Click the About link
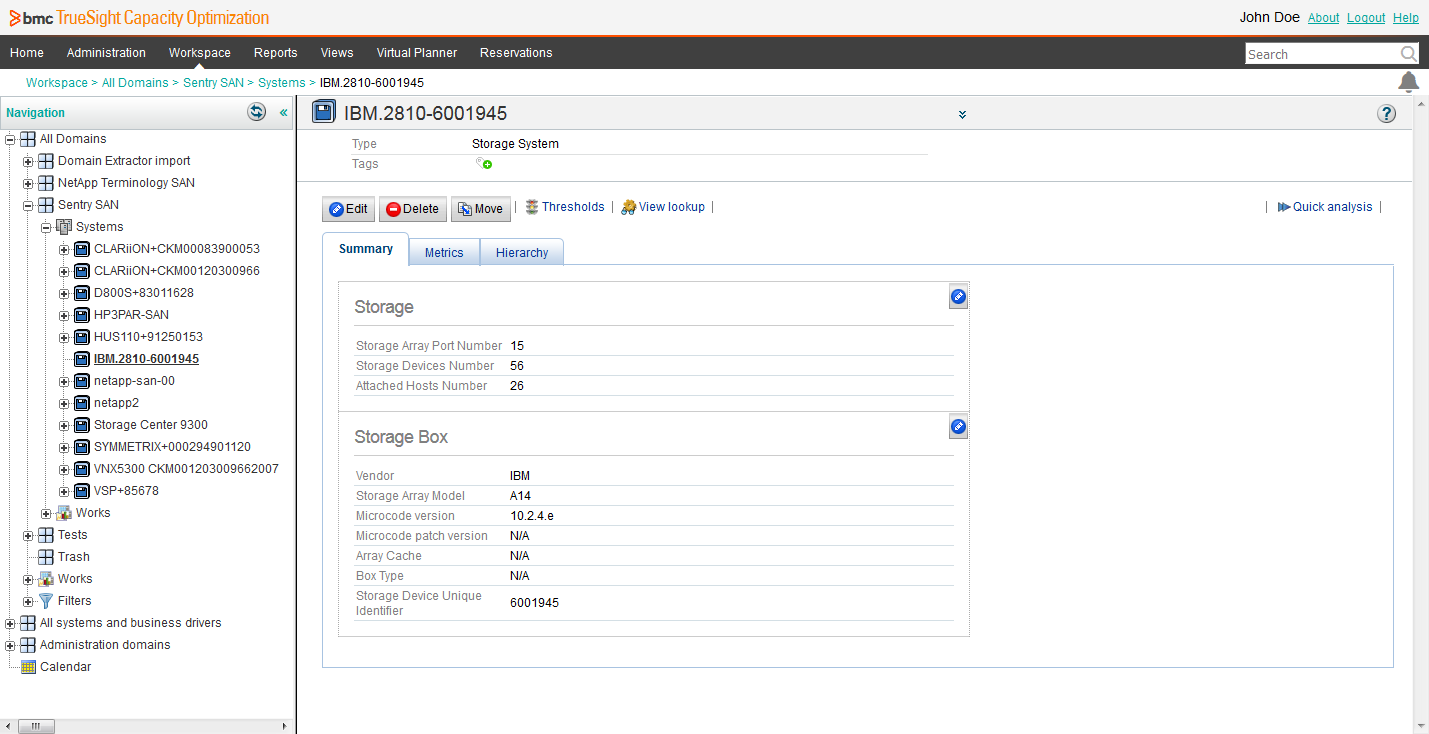This screenshot has width=1429, height=734. point(1323,18)
